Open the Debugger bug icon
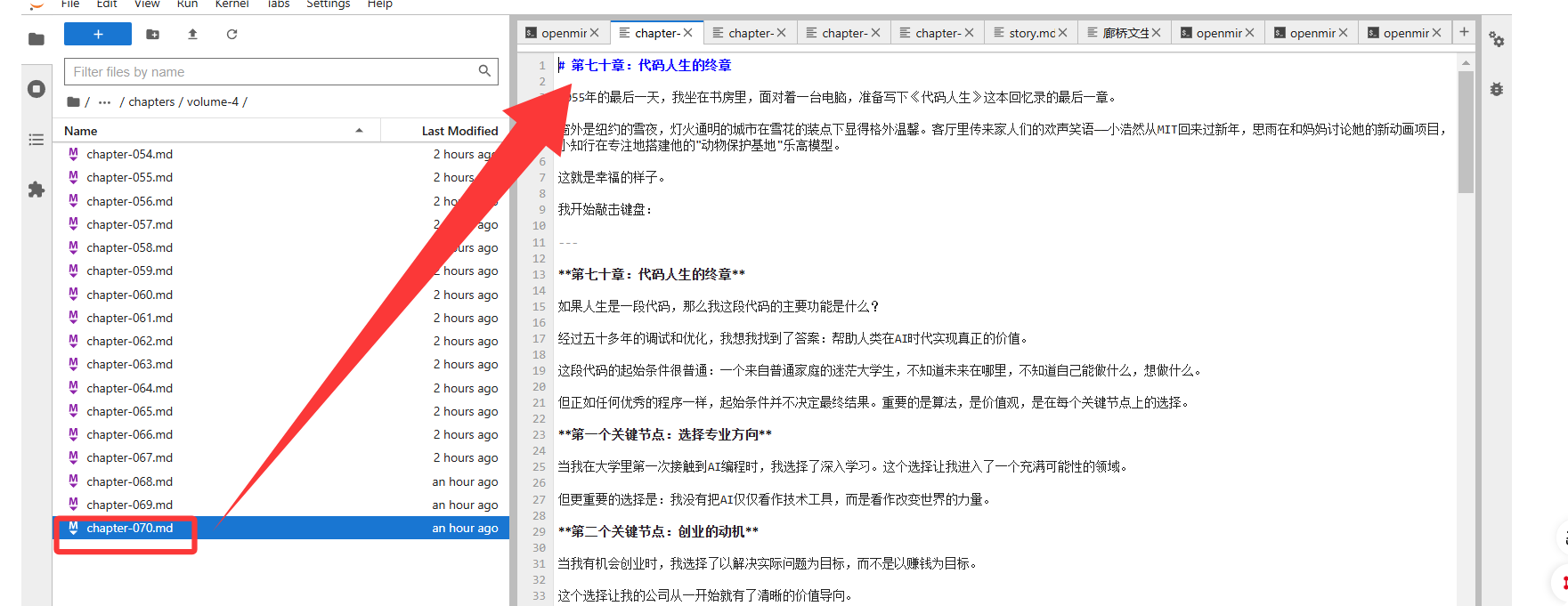1568x606 pixels. point(1497,89)
